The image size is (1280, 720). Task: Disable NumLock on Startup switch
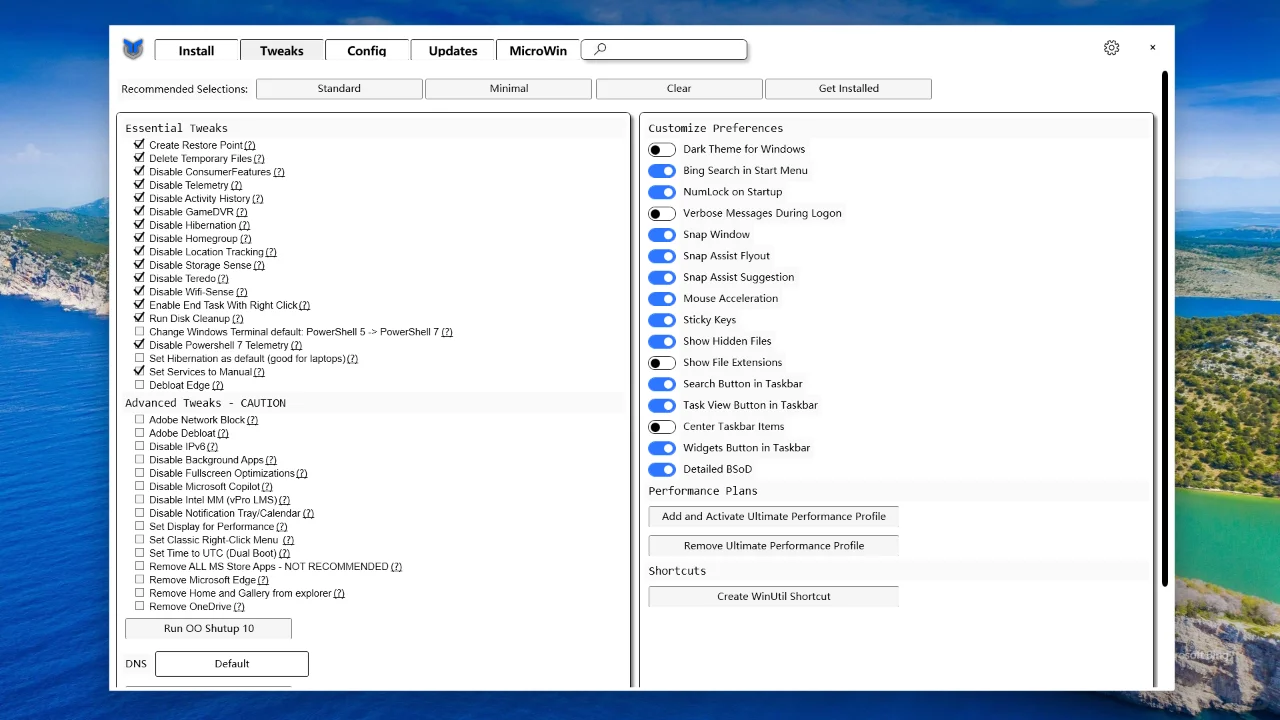click(662, 192)
